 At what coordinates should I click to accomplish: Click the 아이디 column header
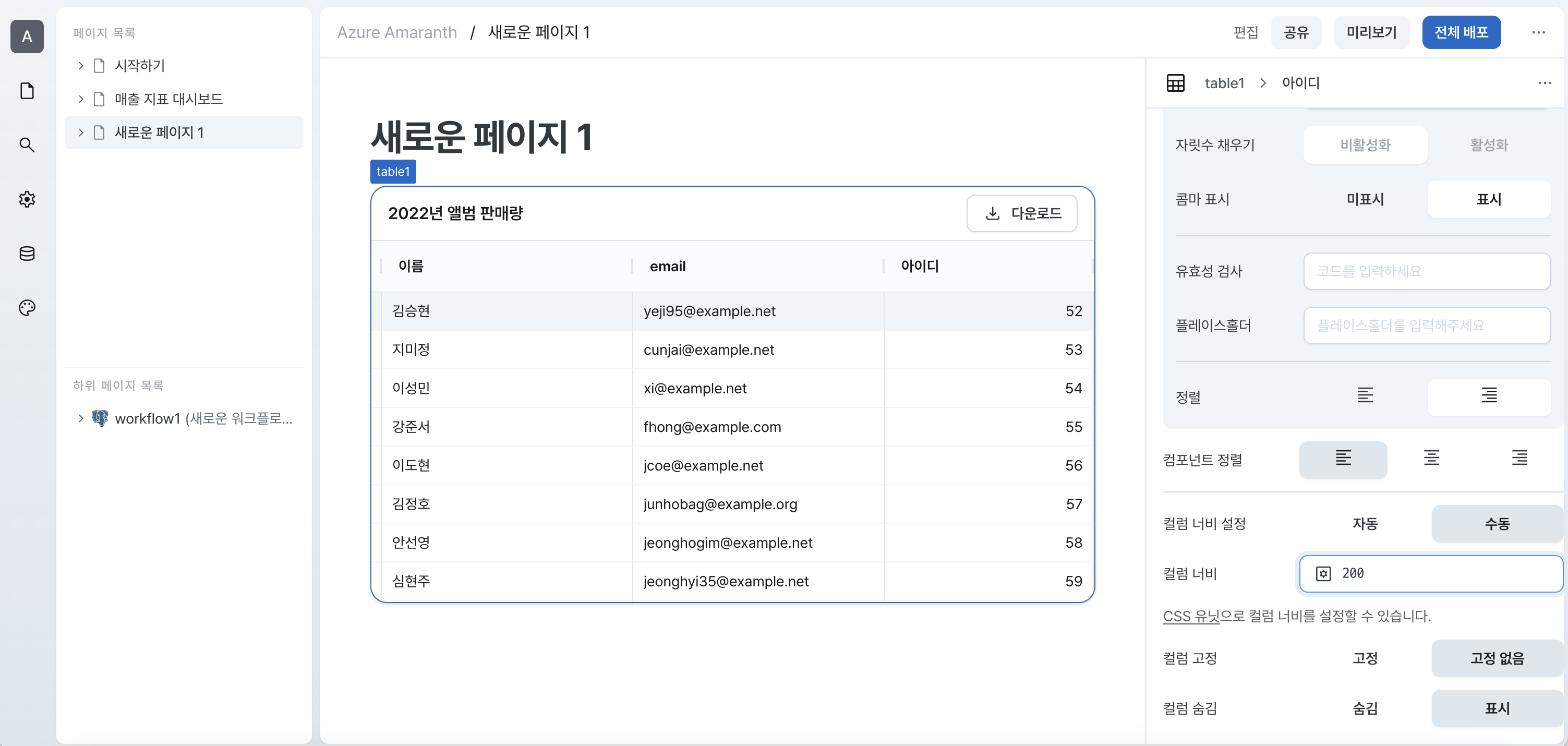tap(988, 266)
